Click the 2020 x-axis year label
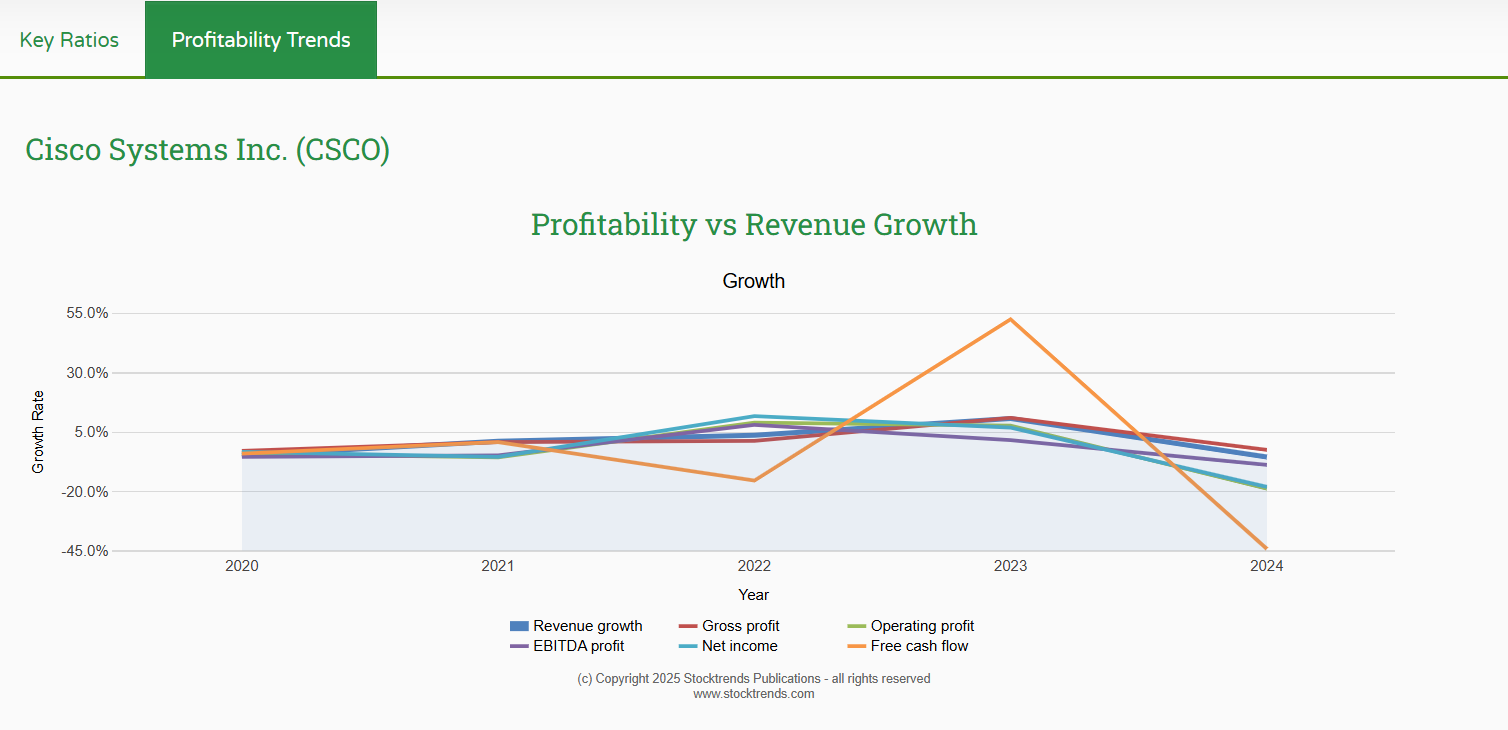Image resolution: width=1508 pixels, height=730 pixels. (x=242, y=566)
